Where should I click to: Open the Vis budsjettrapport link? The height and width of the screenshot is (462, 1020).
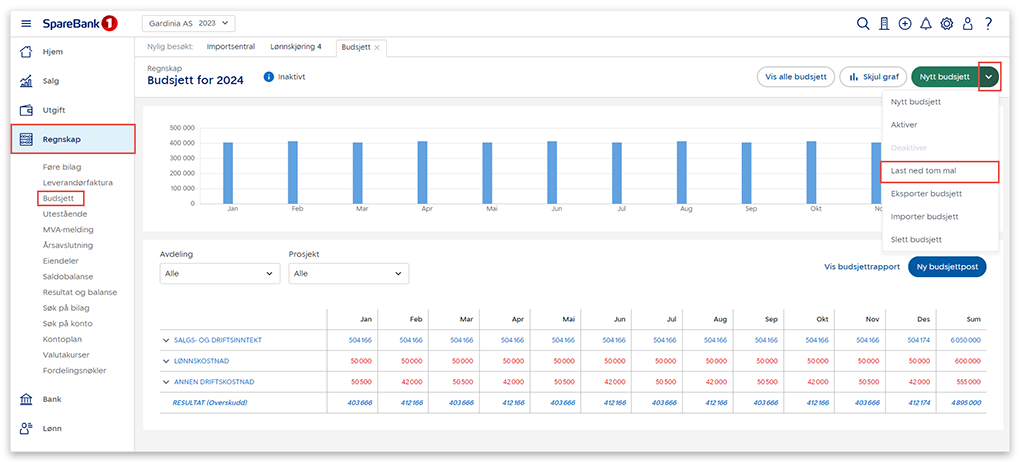click(860, 267)
